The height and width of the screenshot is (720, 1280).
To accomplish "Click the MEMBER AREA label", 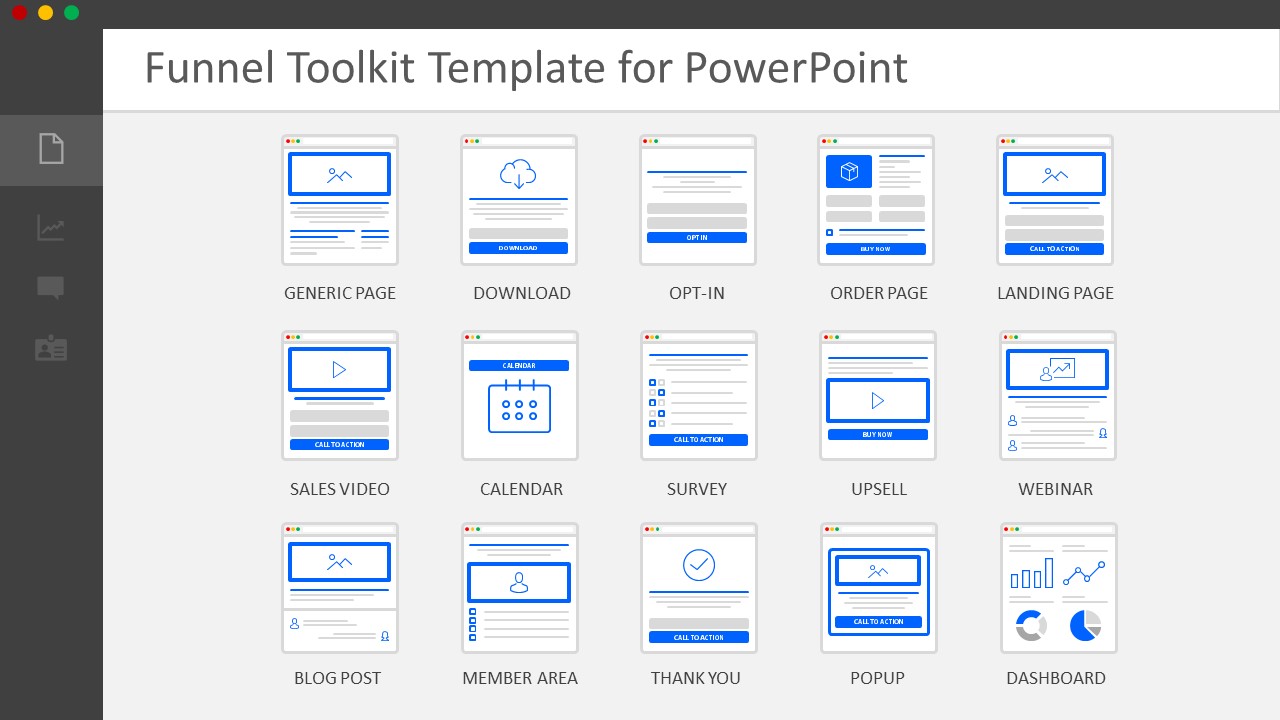I will click(520, 678).
